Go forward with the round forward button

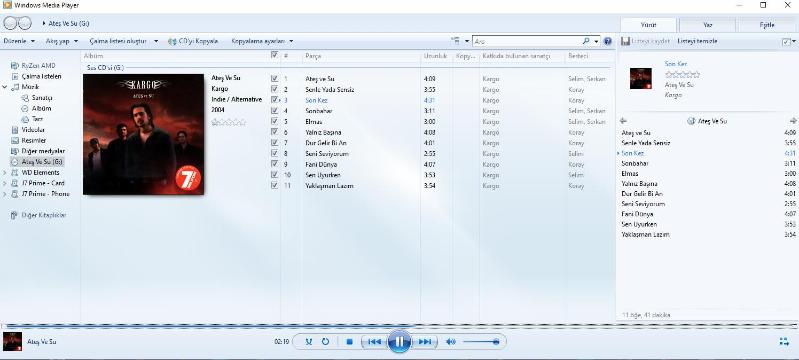coord(24,23)
